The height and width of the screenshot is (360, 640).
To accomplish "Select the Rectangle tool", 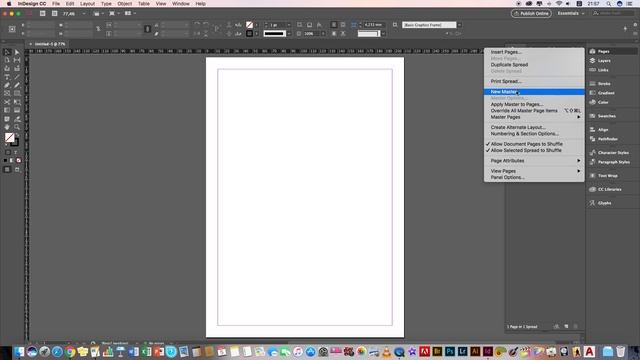I will [x=17, y=94].
